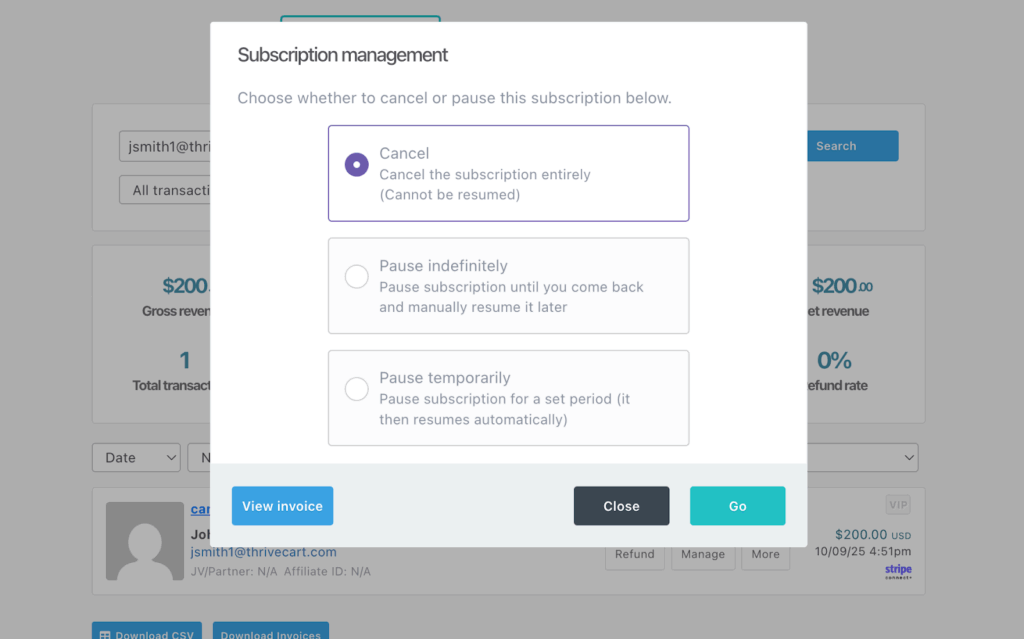Click the jsmith1@thrivecart.com email link
Screen dimensions: 1024x639
[x=264, y=552]
